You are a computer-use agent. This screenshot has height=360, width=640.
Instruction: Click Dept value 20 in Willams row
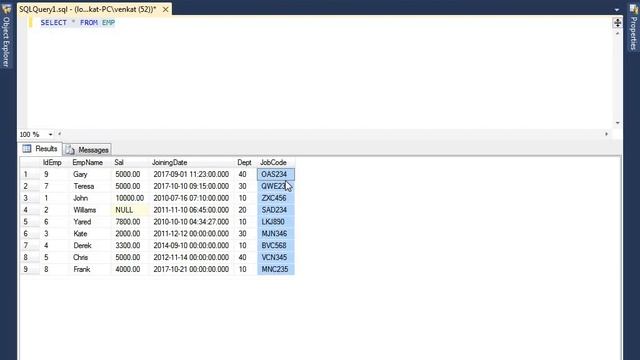tap(246, 210)
